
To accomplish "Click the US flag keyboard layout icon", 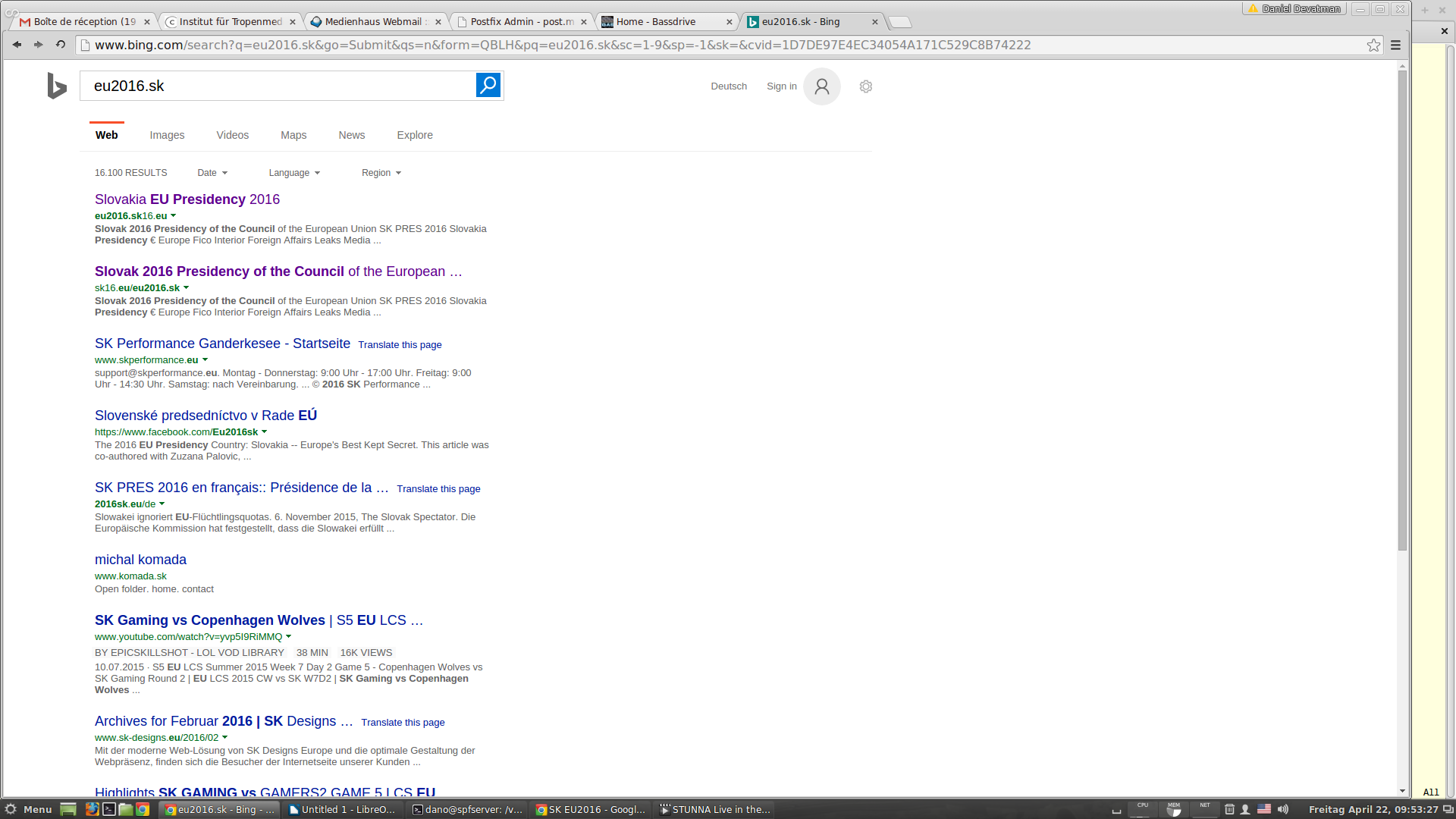I will (x=1264, y=809).
